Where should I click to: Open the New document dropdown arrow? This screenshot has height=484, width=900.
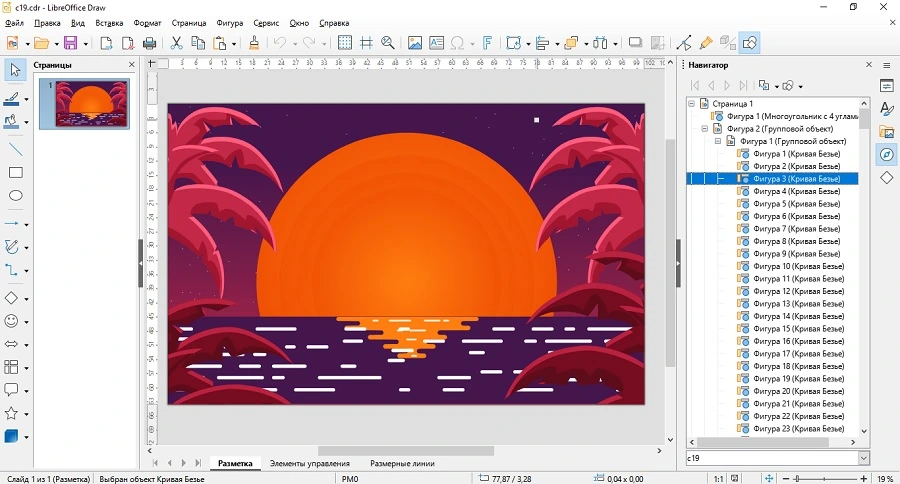[x=27, y=44]
